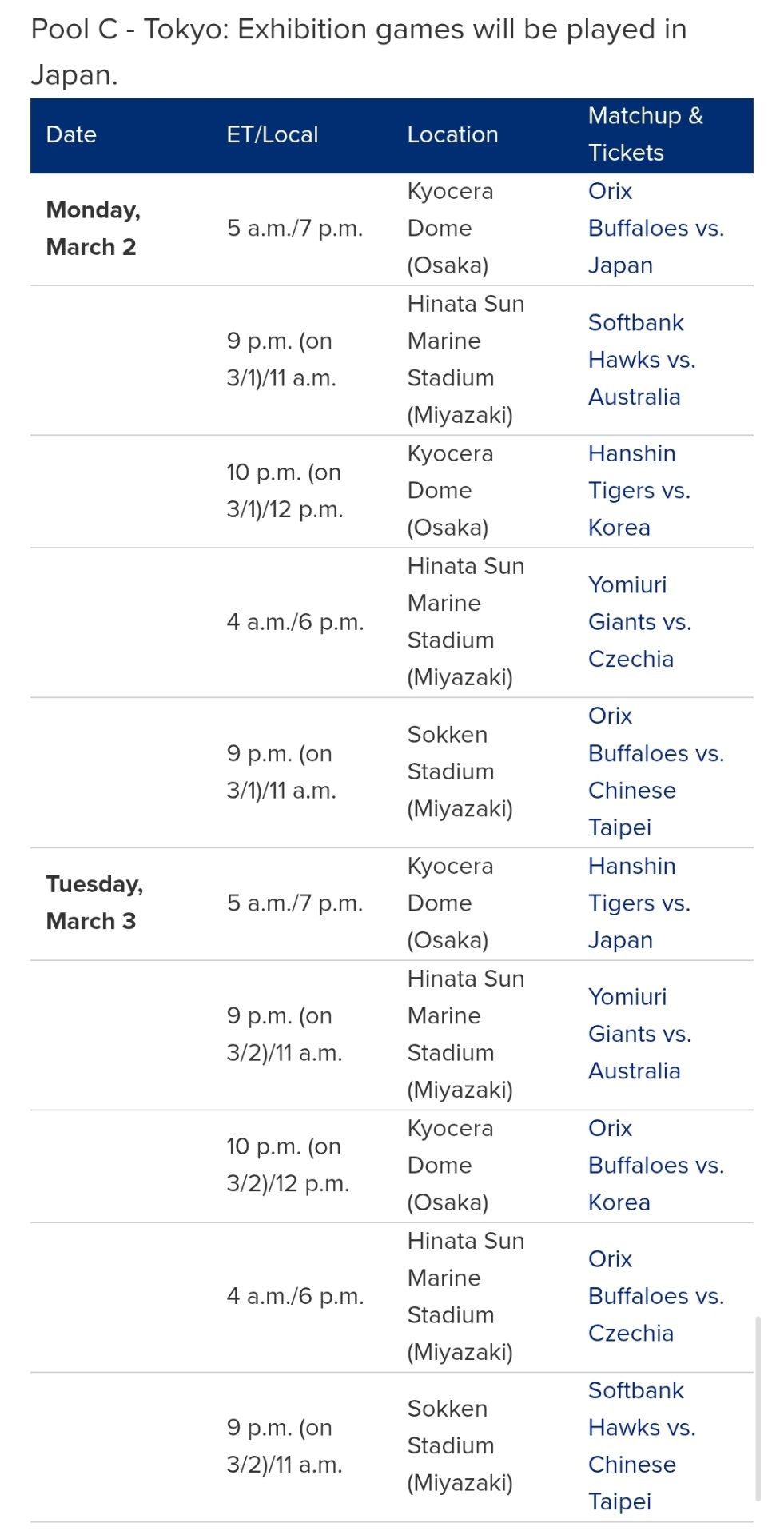Image resolution: width=784 pixels, height=1535 pixels.
Task: Tap the Matchup & Tickets column header
Action: 645,134
